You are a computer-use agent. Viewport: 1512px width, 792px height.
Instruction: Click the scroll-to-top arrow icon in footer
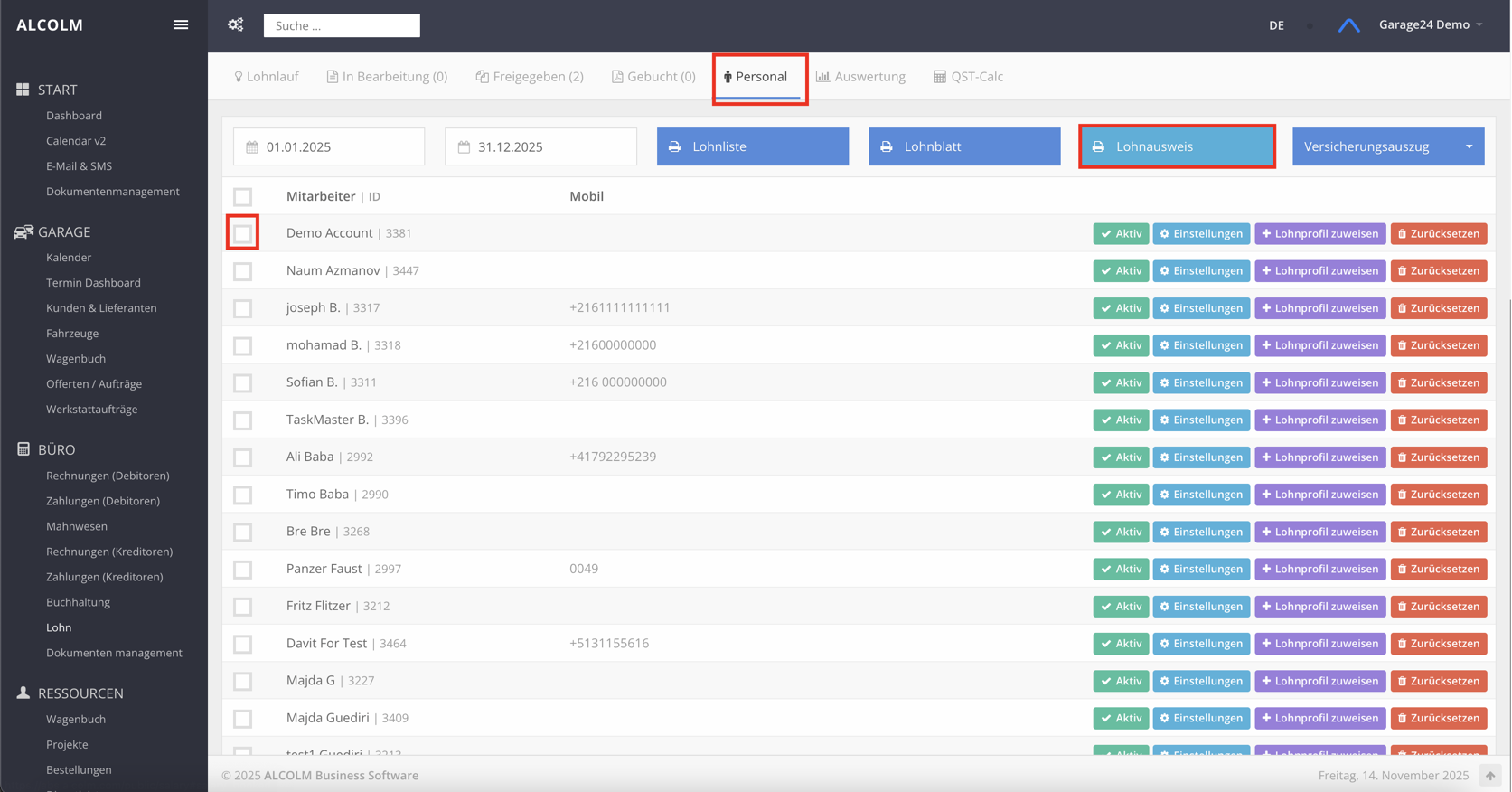coord(1489,775)
